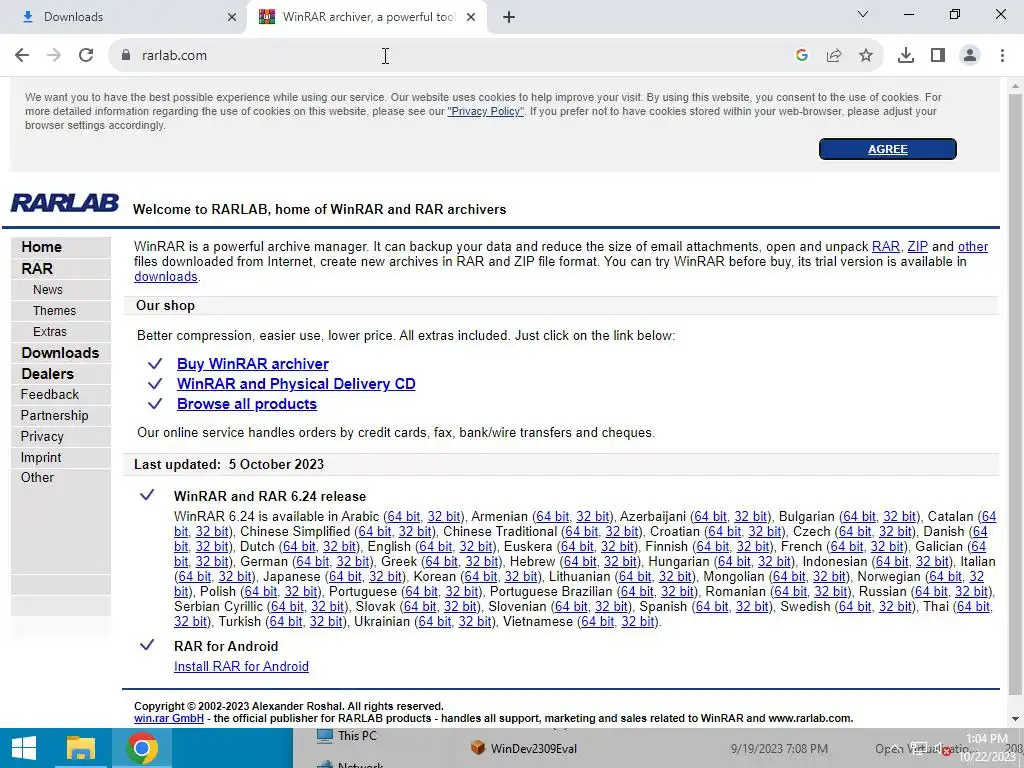Viewport: 1024px width, 768px height.
Task: Share this page via share icon
Action: click(834, 56)
